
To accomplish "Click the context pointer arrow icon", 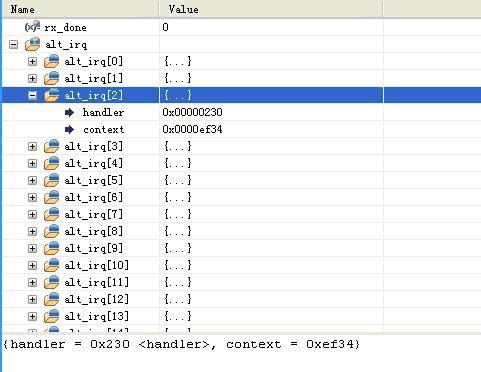I will (69, 129).
